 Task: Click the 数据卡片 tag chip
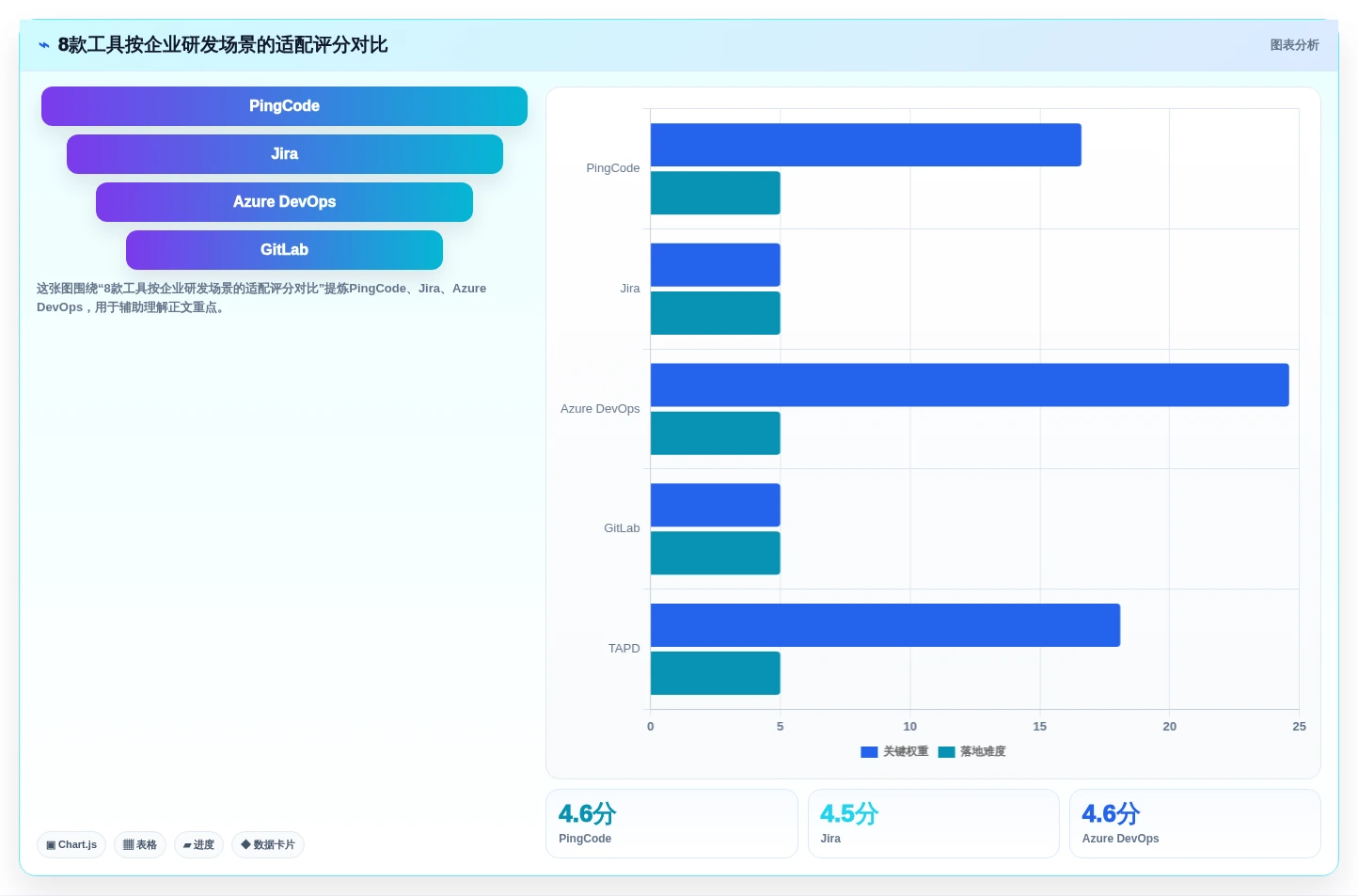point(268,844)
